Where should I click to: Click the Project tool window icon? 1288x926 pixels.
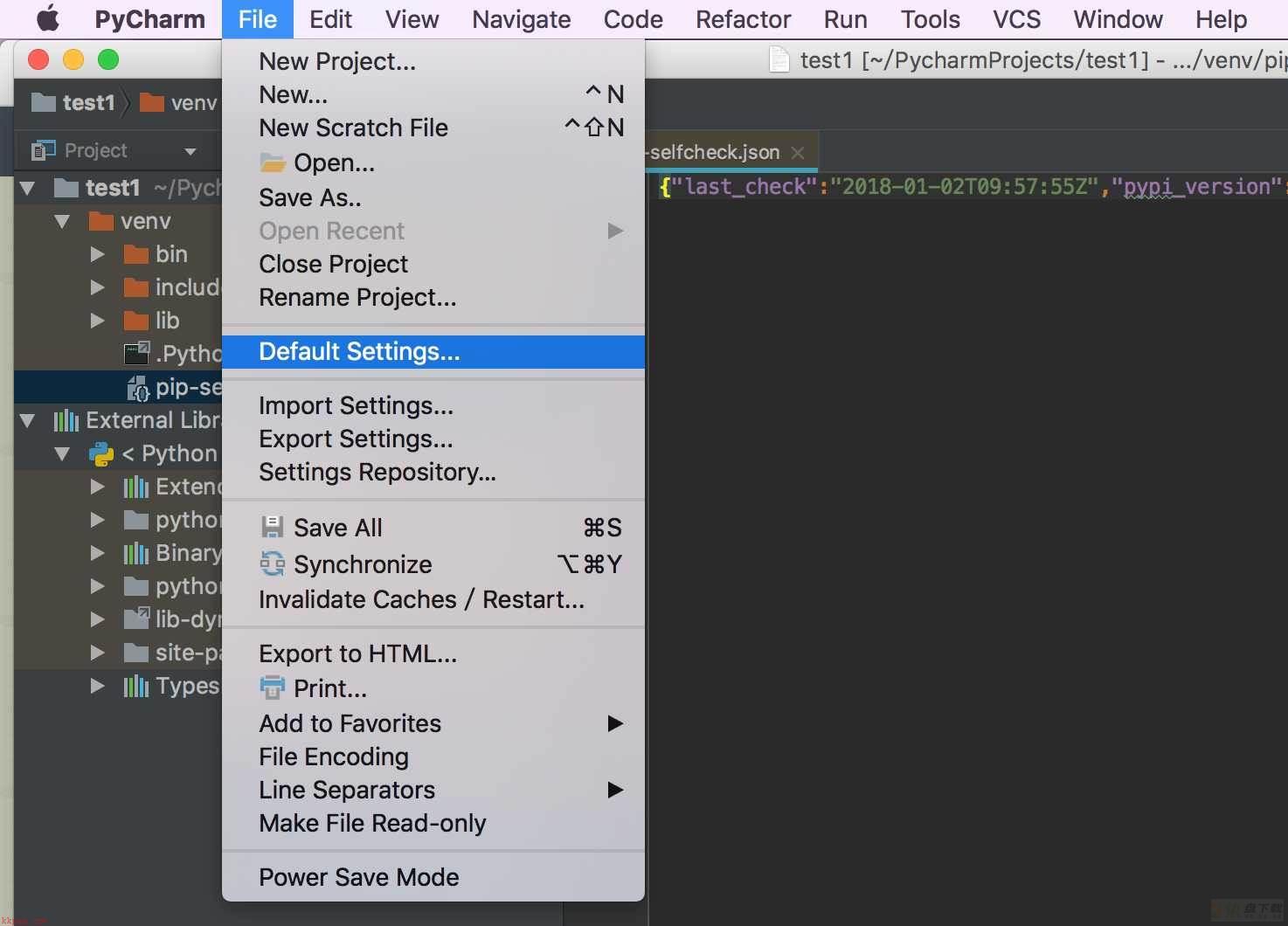click(x=43, y=150)
